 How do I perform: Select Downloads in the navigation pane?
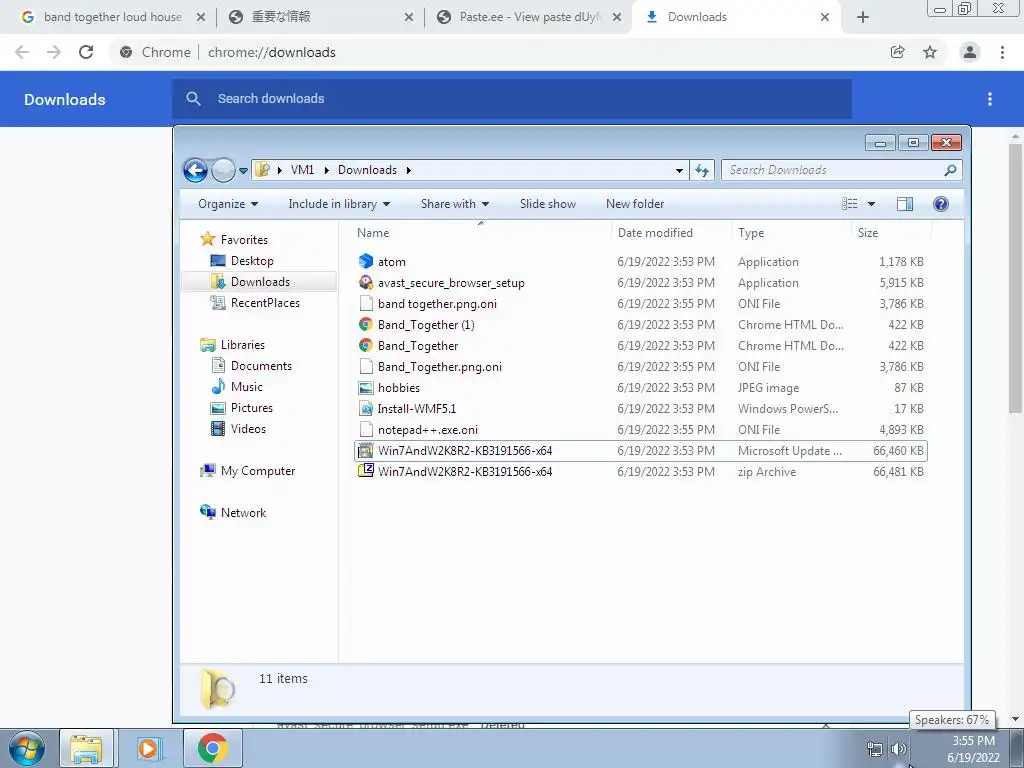260,281
